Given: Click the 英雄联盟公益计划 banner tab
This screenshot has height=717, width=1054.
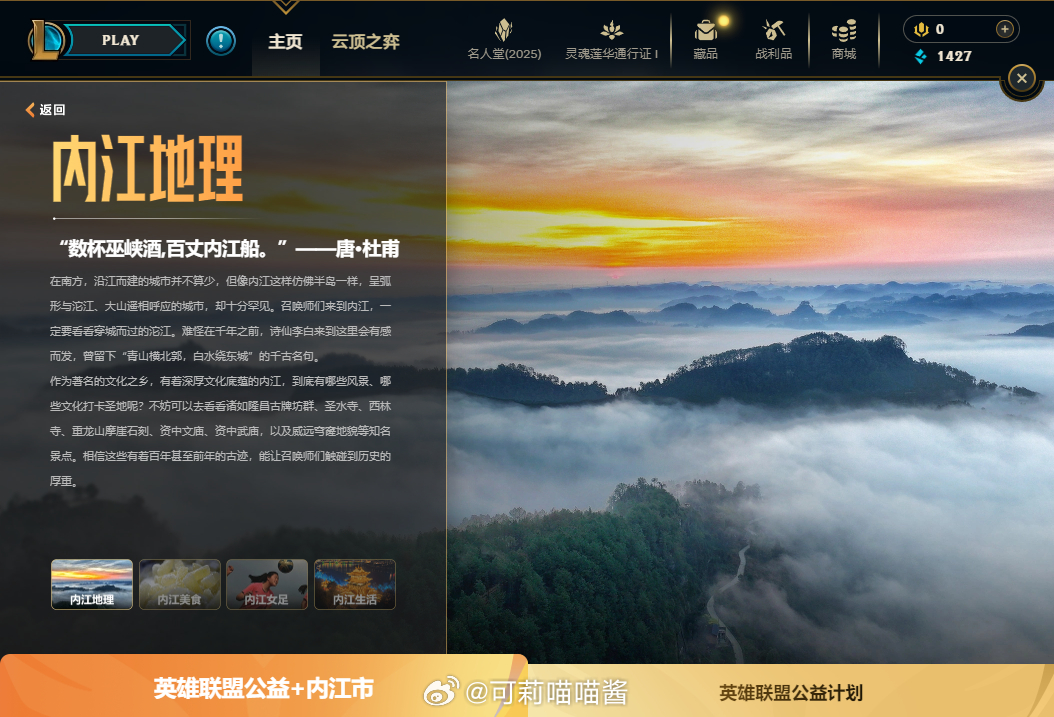Looking at the screenshot, I should (790, 692).
